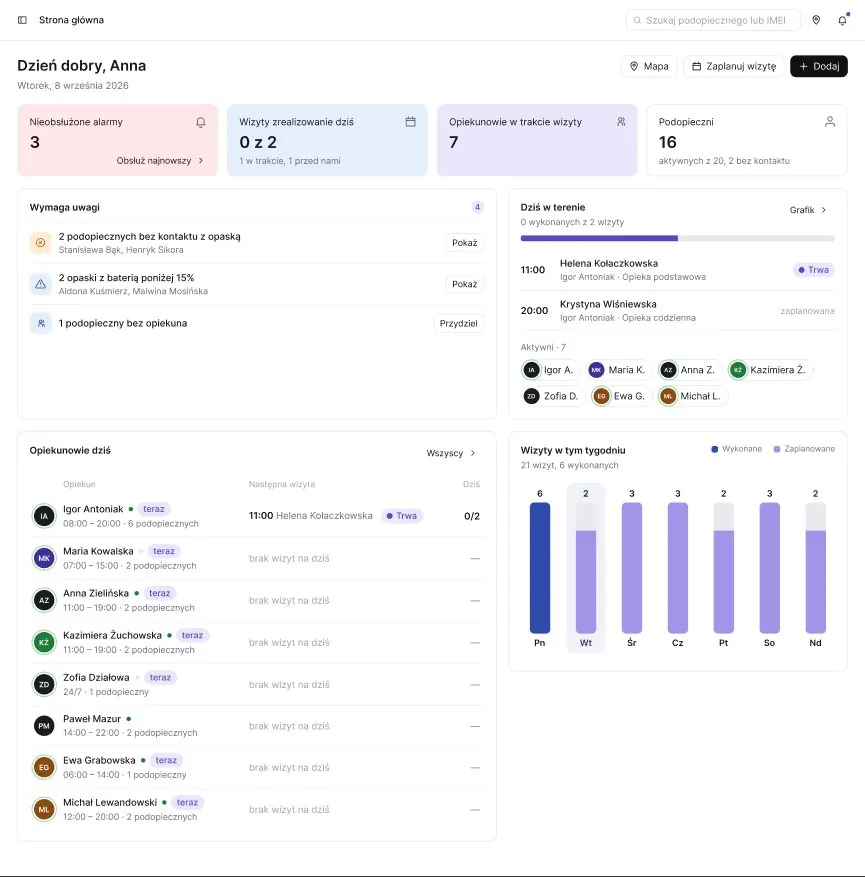The image size is (865, 877).
Task: Select Zofia D. avatar chip in Aktywni
Action: point(552,396)
